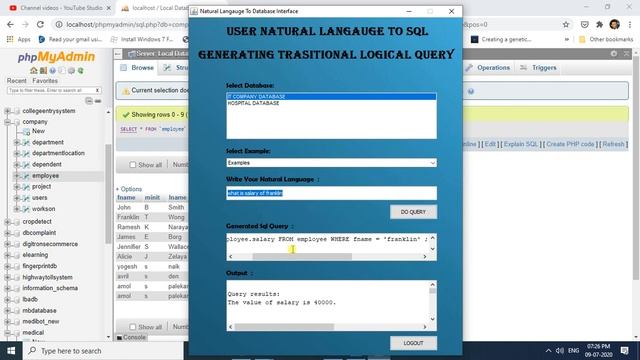Open the Operations tab

(x=488, y=68)
